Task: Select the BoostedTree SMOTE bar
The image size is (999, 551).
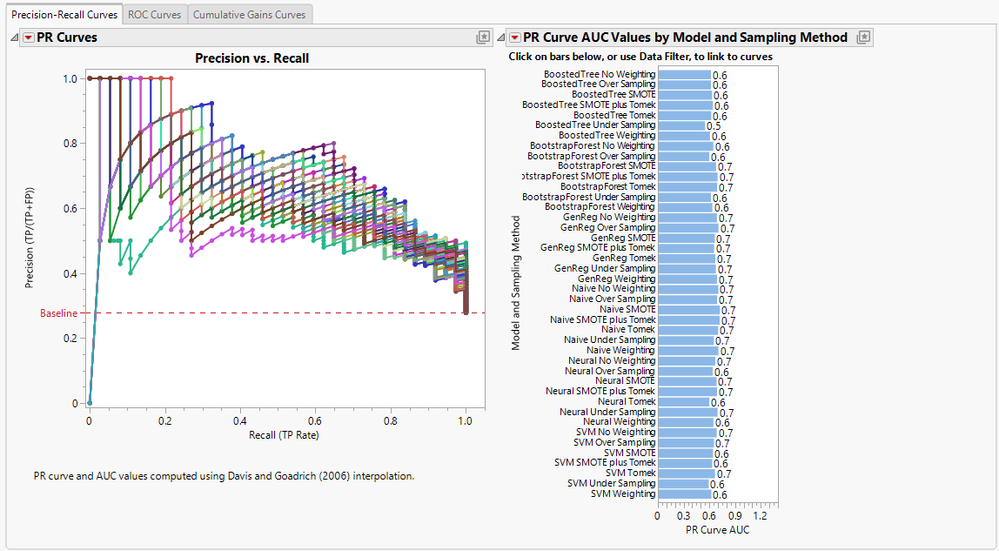Action: (685, 94)
